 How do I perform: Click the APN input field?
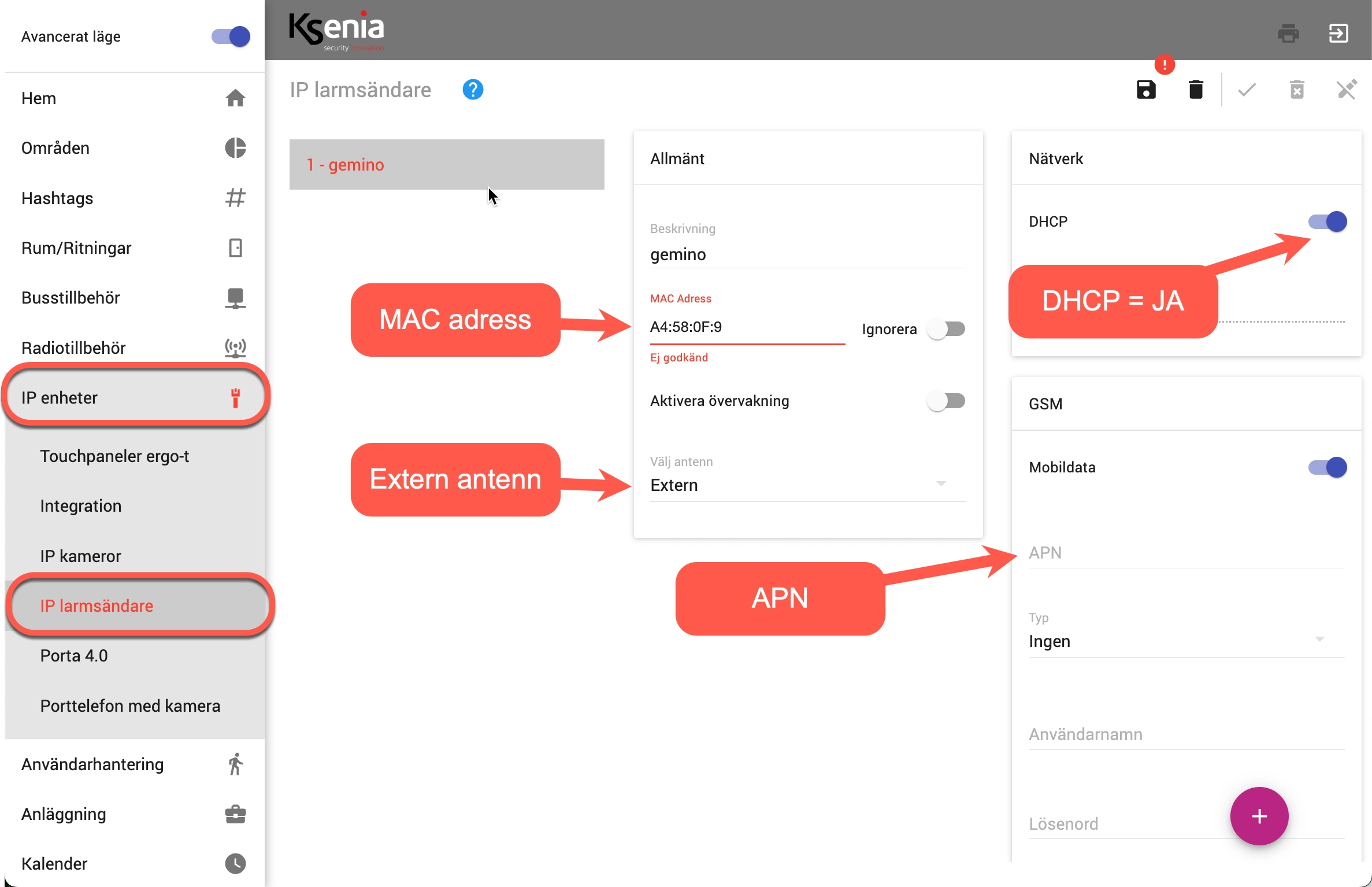tap(1186, 553)
